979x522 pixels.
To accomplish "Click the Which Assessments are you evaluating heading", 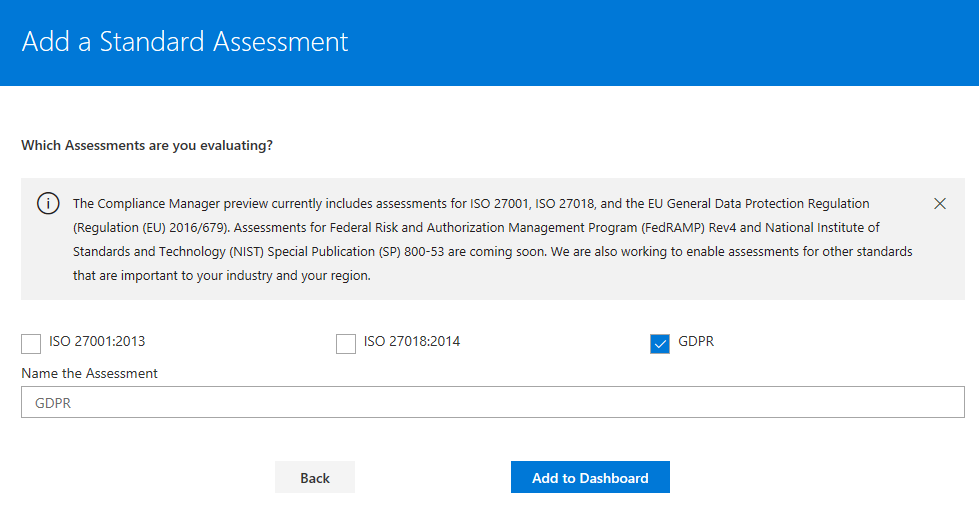I will pyautogui.click(x=147, y=145).
